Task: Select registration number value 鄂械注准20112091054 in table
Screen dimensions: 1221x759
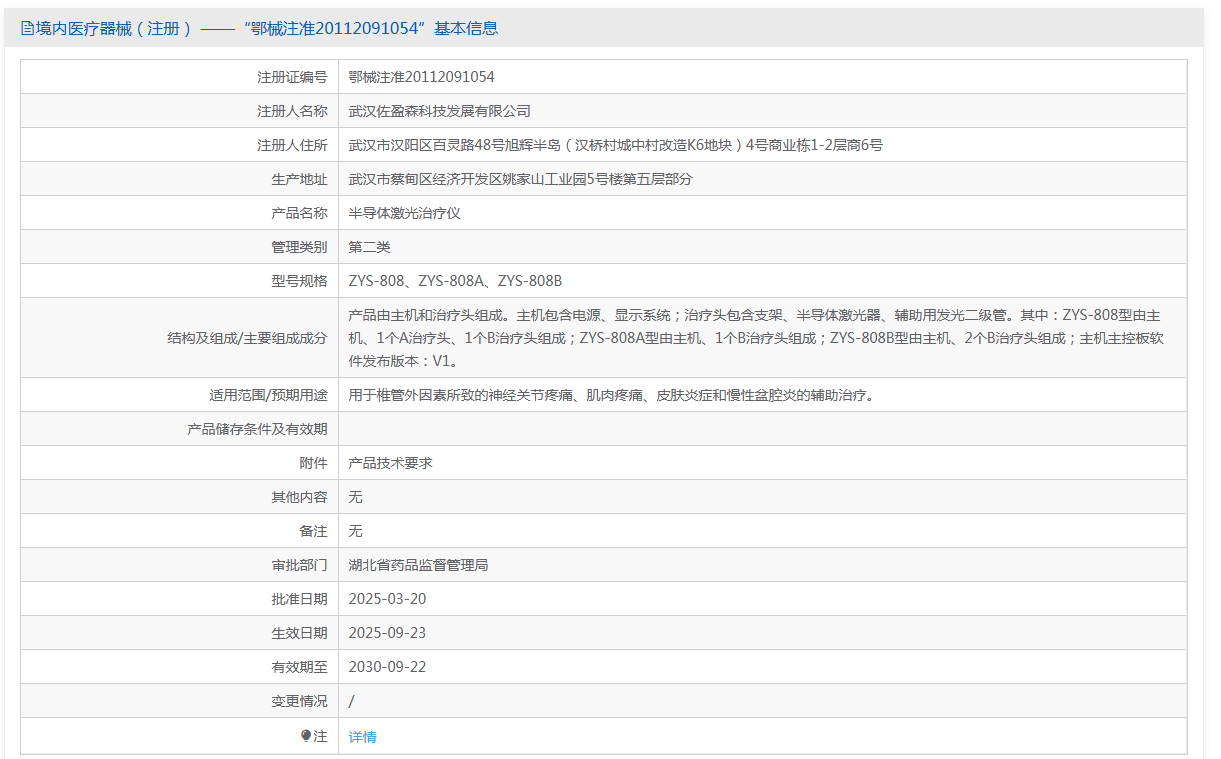Action: tap(421, 77)
